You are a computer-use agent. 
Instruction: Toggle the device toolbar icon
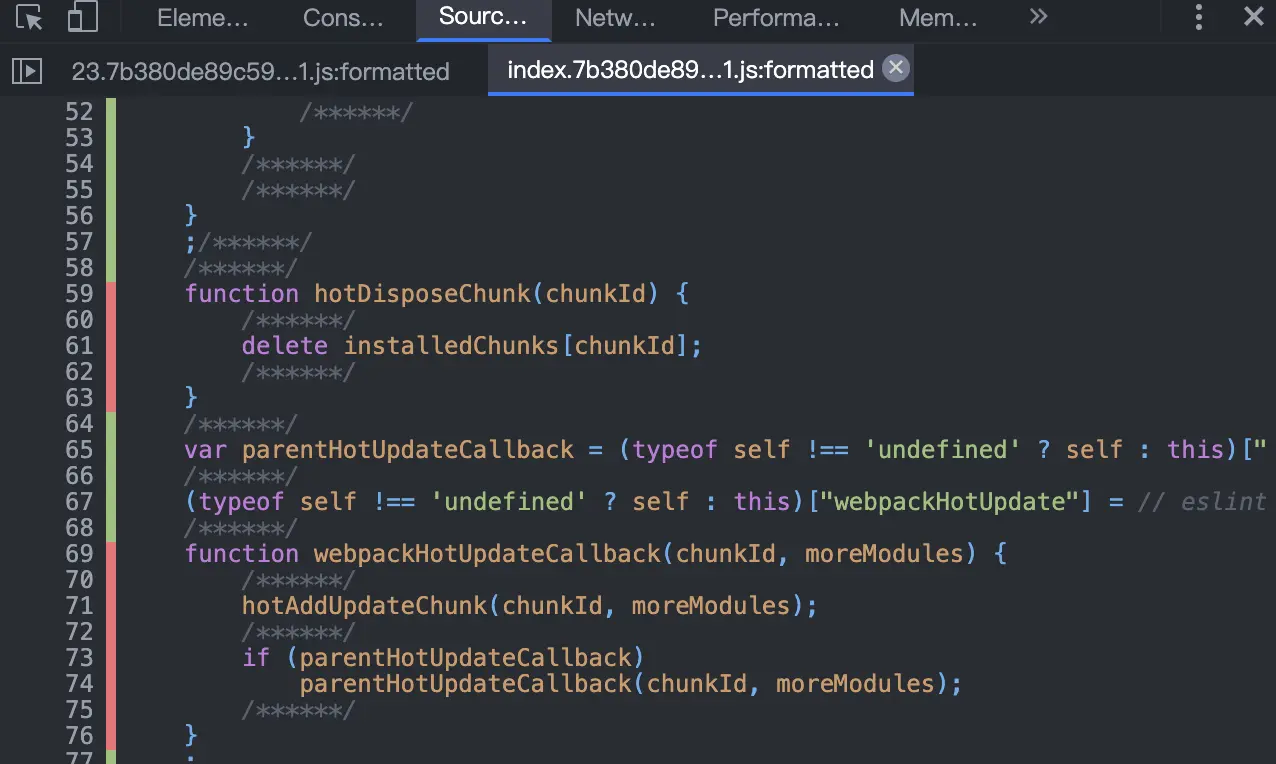coord(83,18)
